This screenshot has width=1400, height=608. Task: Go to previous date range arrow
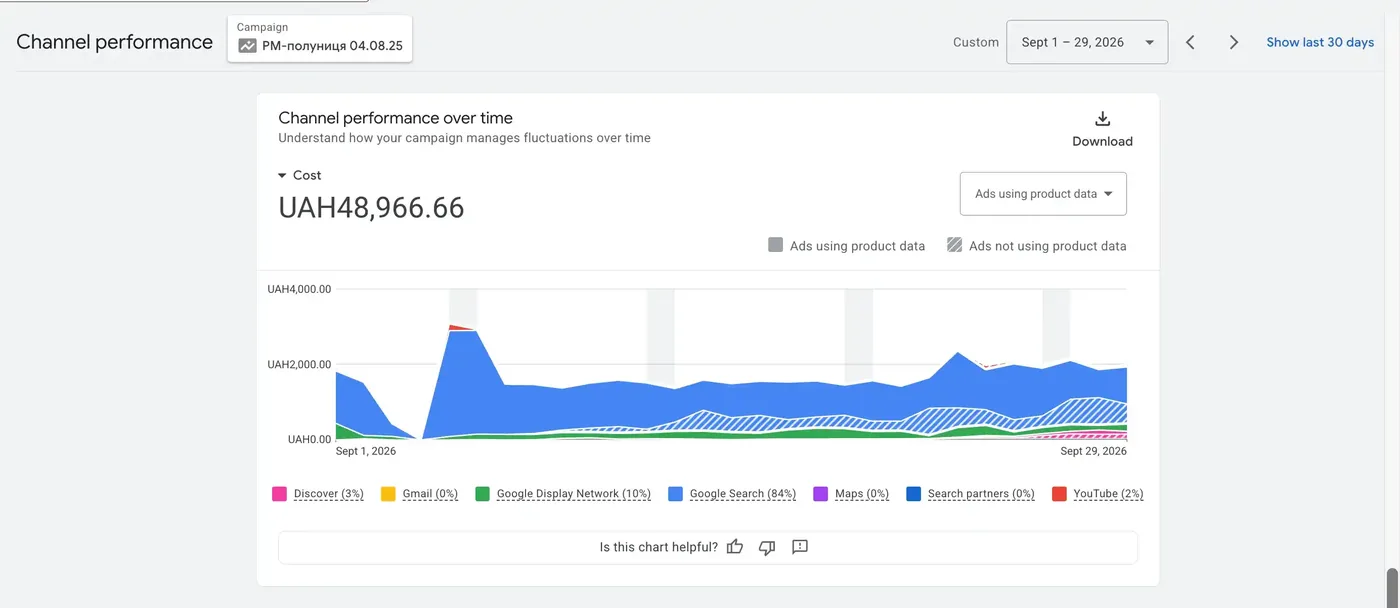click(1190, 42)
